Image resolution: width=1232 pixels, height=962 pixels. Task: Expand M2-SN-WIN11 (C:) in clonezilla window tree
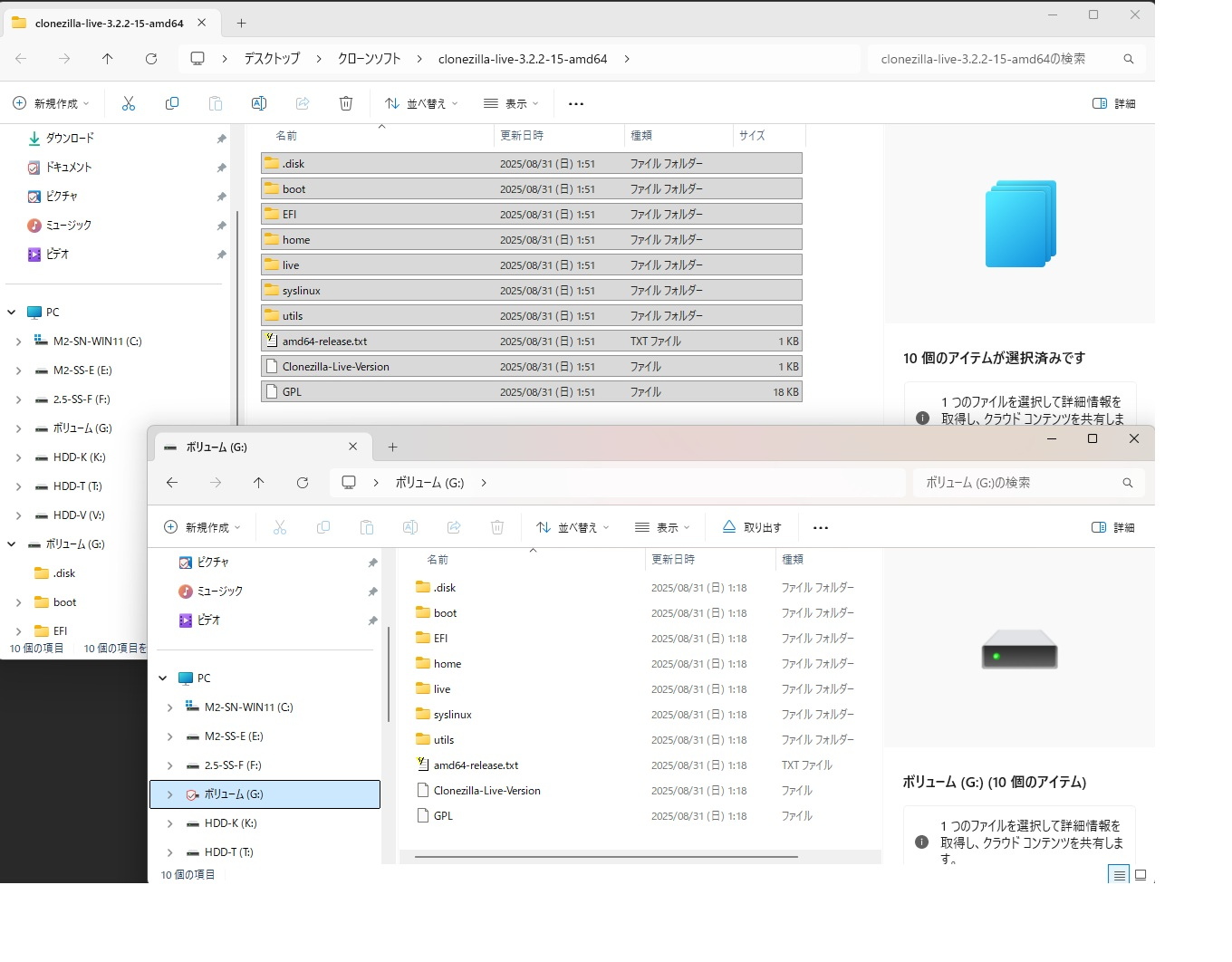[19, 342]
